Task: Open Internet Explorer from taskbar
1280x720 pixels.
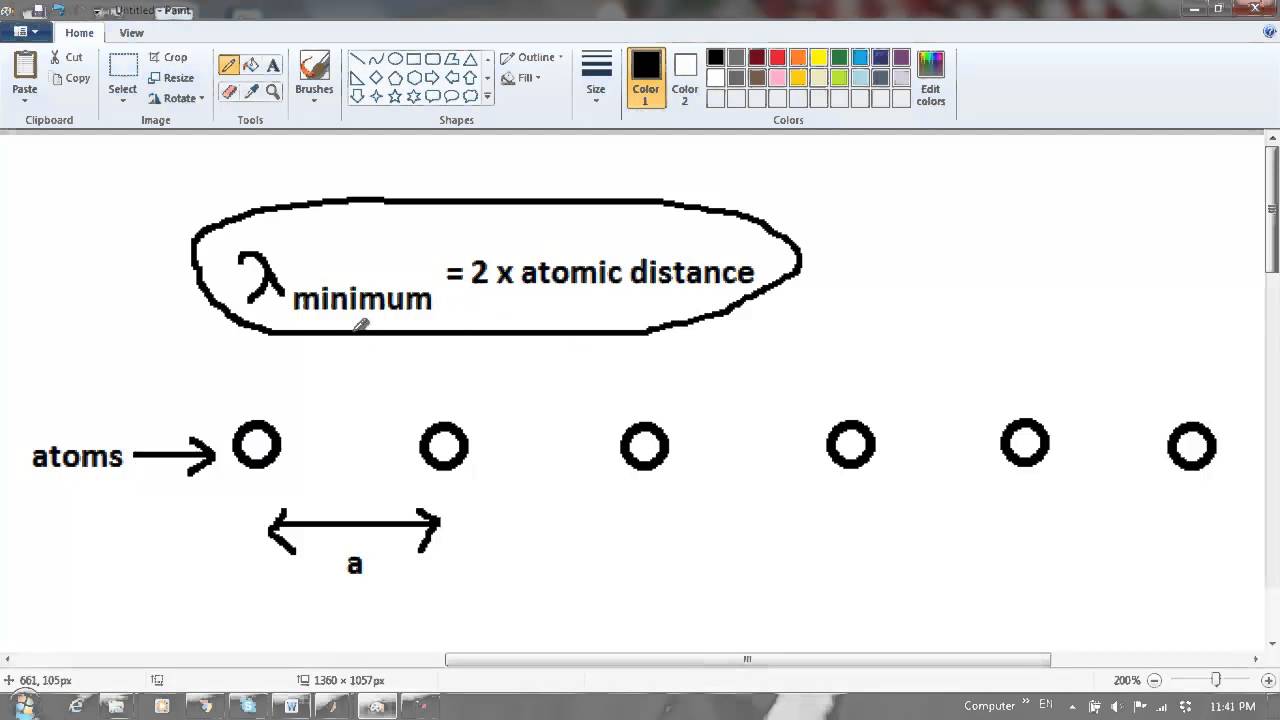Action: [76, 706]
